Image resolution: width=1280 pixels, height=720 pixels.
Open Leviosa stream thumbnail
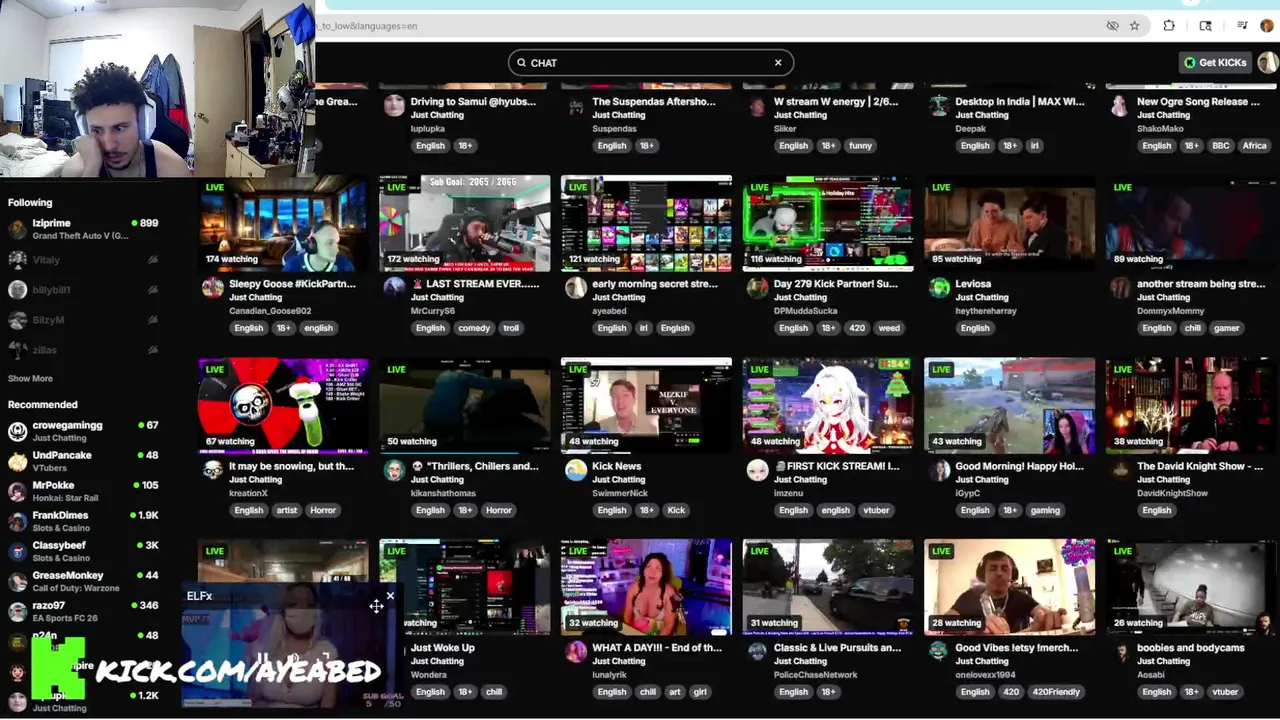point(1009,224)
